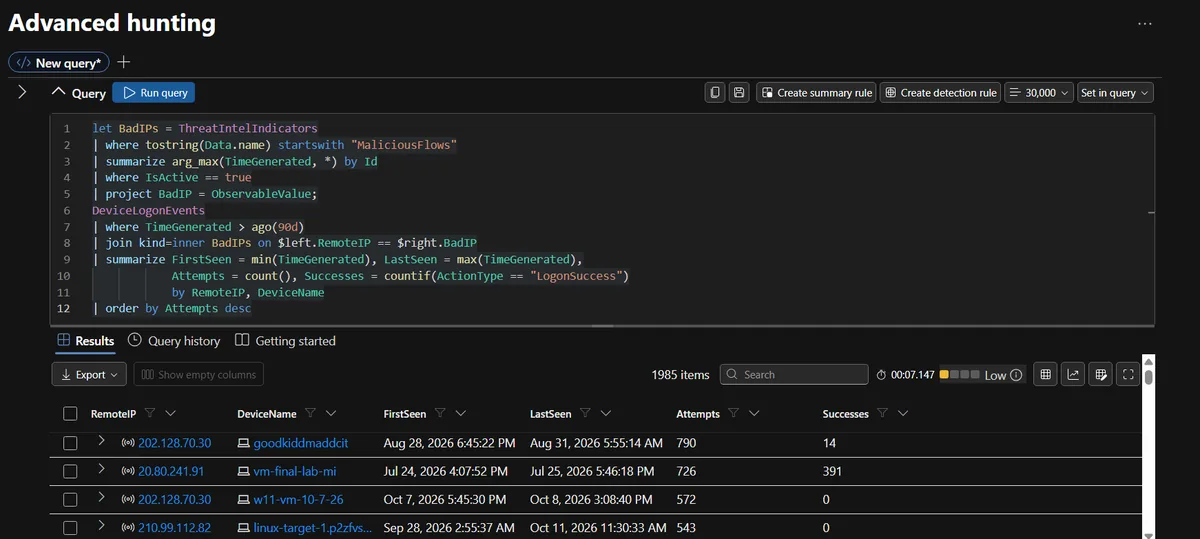This screenshot has height=539, width=1200.
Task: Click the copy query icon
Action: (x=715, y=92)
